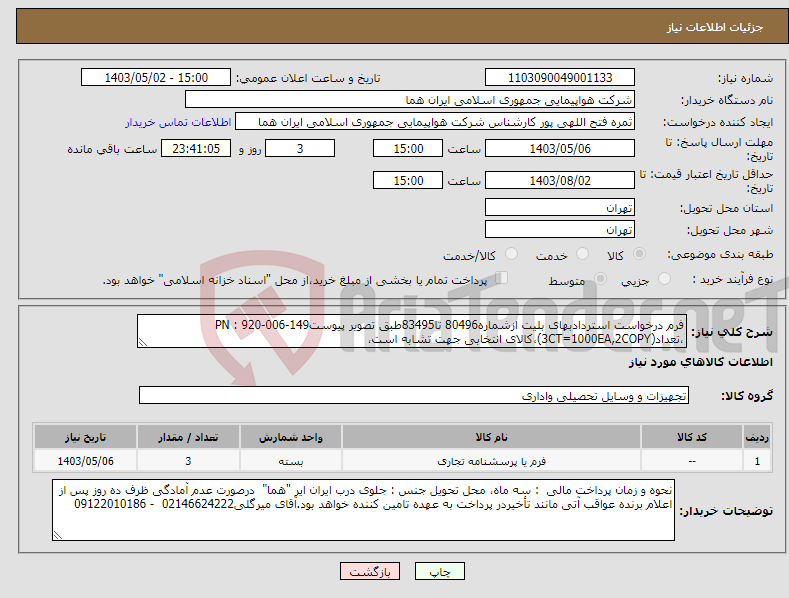Click the goods group field تجهیزات و وسایل تحصیلی واداری
Image resolution: width=789 pixels, height=598 pixels.
click(x=414, y=396)
